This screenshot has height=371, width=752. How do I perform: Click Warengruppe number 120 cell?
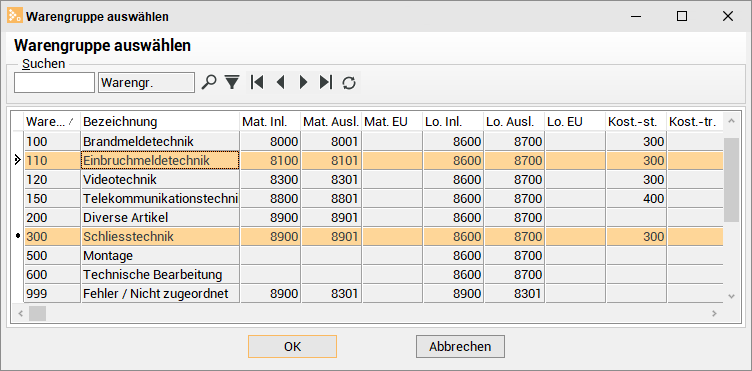pyautogui.click(x=52, y=180)
